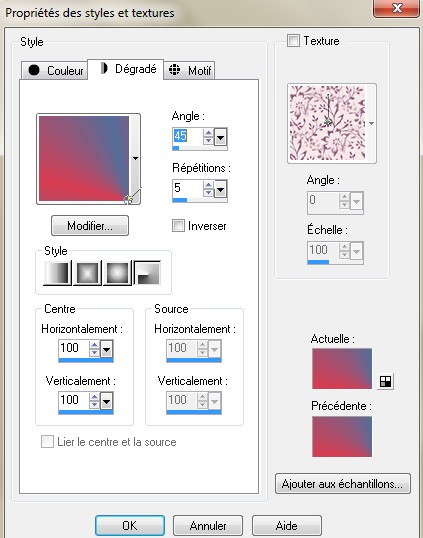Click the Centre Horizontalement value field
The image size is (423, 538).
(x=73, y=348)
